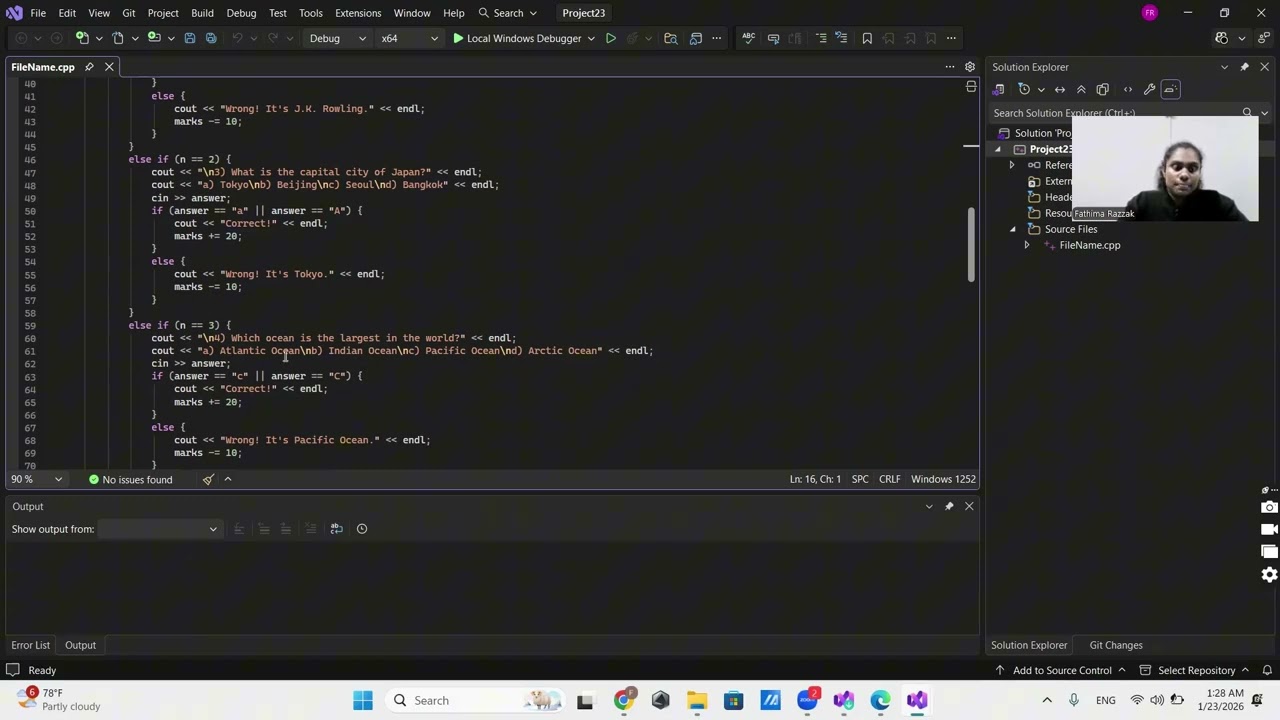Switch to Git Changes tab
Screen dimensions: 1280x720
click(x=1116, y=645)
